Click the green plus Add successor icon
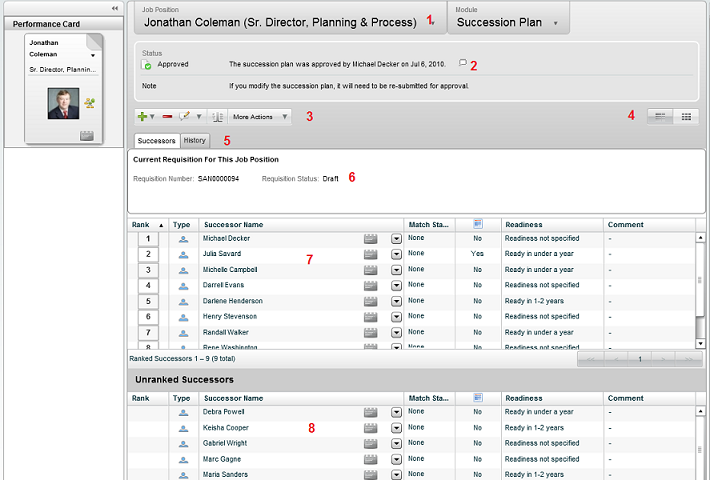The image size is (710, 480). coord(142,116)
